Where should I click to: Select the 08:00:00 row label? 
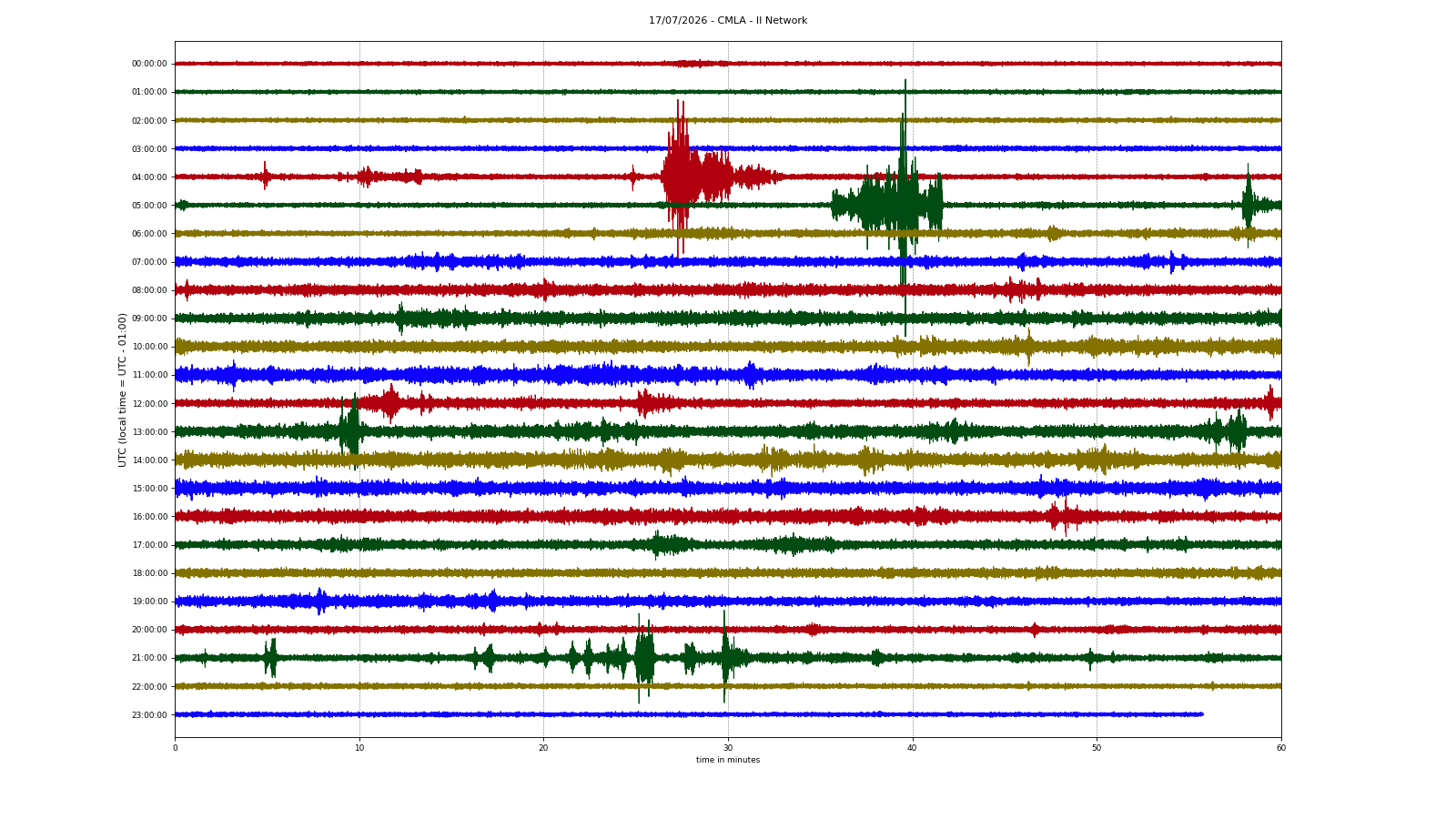click(x=149, y=290)
